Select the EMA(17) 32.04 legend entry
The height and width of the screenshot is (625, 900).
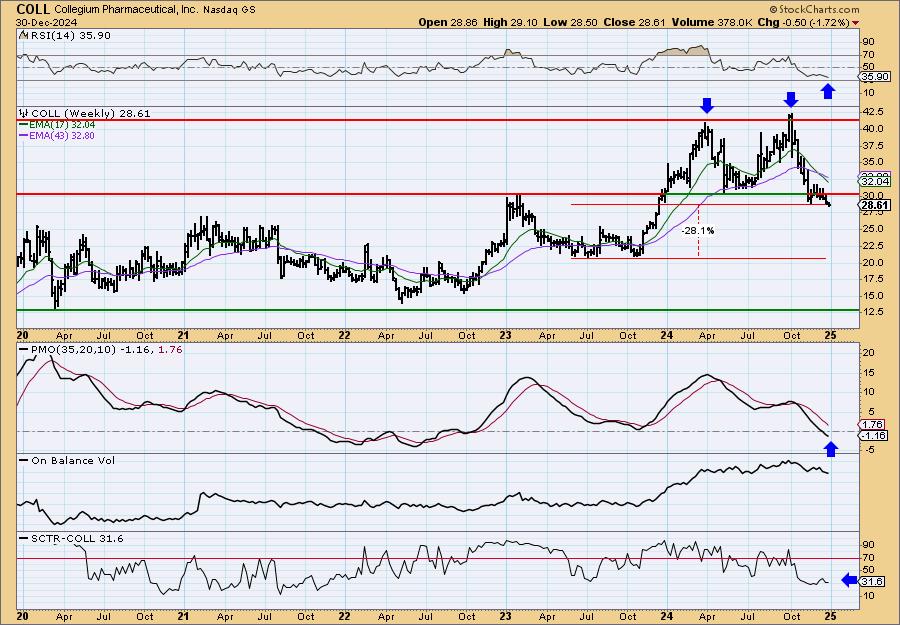pyautogui.click(x=57, y=125)
